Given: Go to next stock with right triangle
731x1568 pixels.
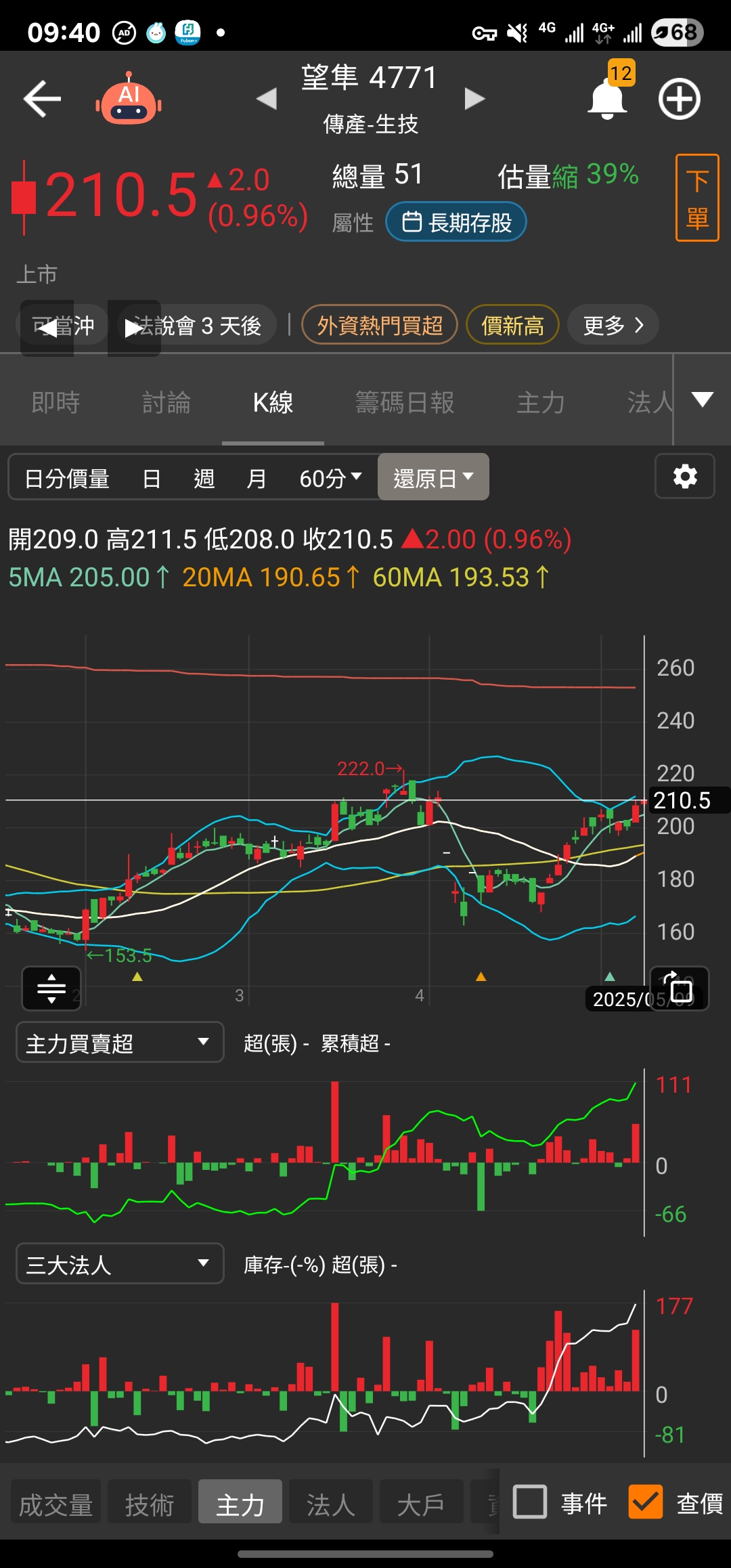Looking at the screenshot, I should point(474,99).
